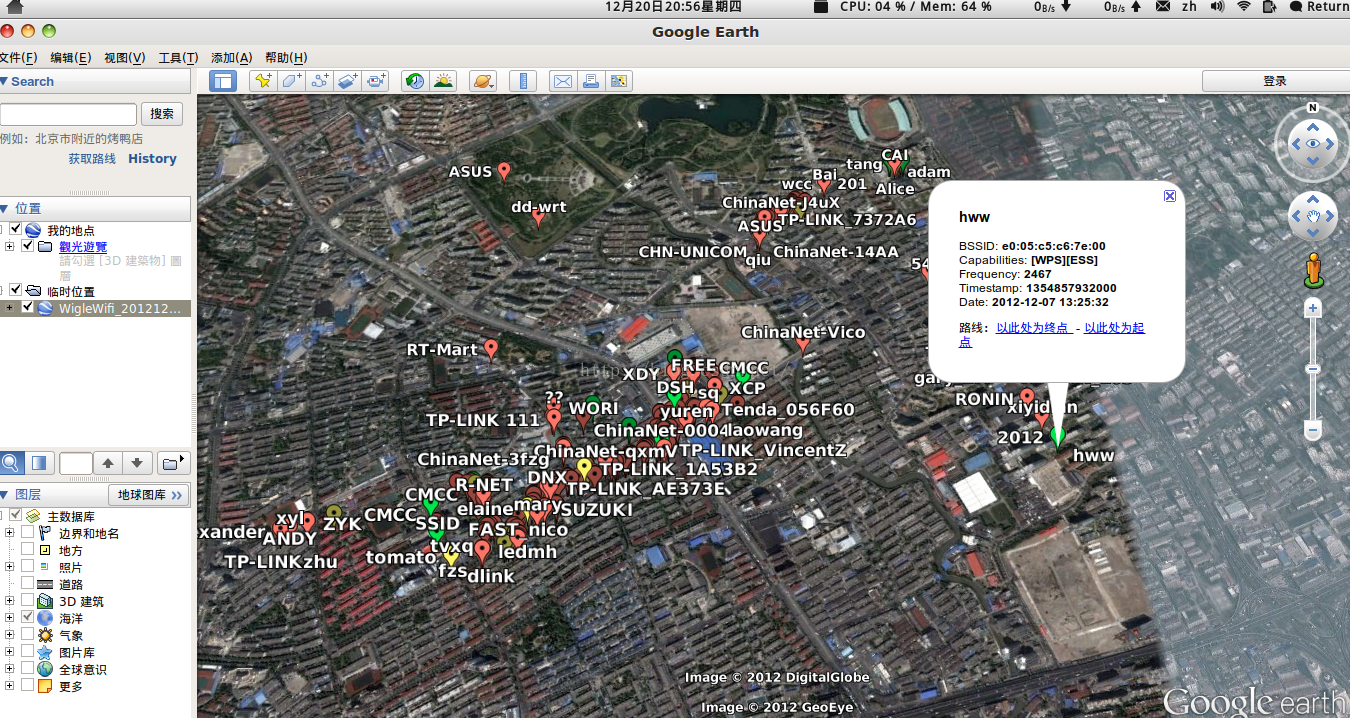
Task: Click the RT-Mart red placemark pin
Action: pos(491,348)
